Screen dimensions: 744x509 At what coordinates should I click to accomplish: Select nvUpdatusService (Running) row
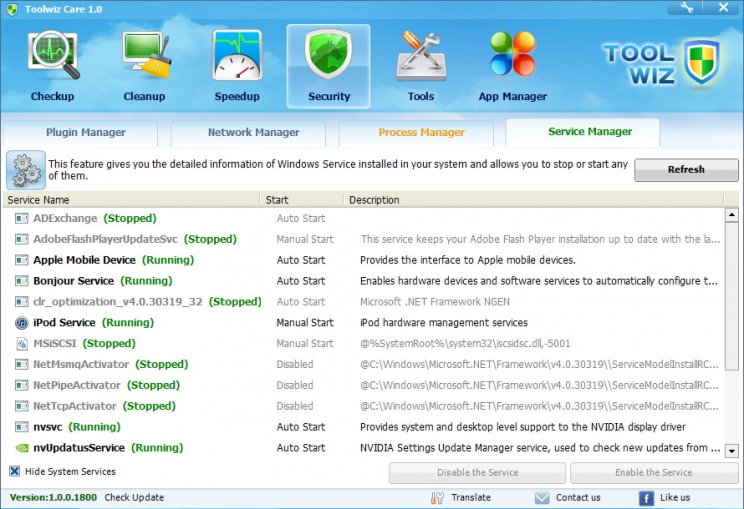[364, 448]
